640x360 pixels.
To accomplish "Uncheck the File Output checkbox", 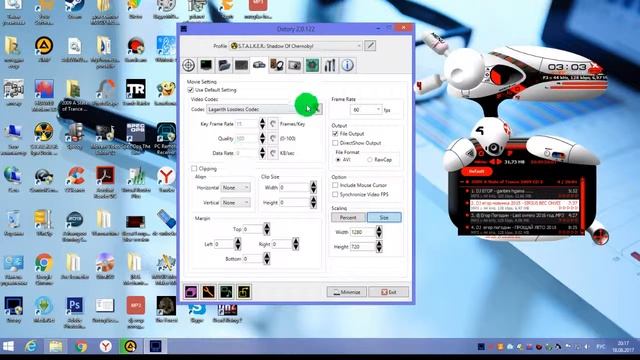I will point(335,133).
